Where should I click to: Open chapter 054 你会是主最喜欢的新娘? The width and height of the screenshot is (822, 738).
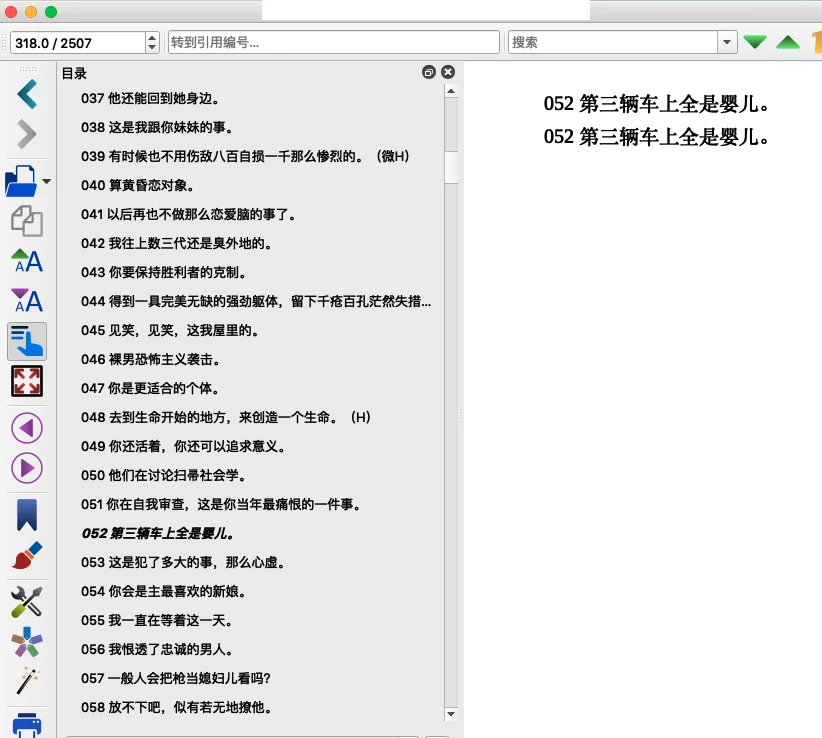click(x=164, y=591)
